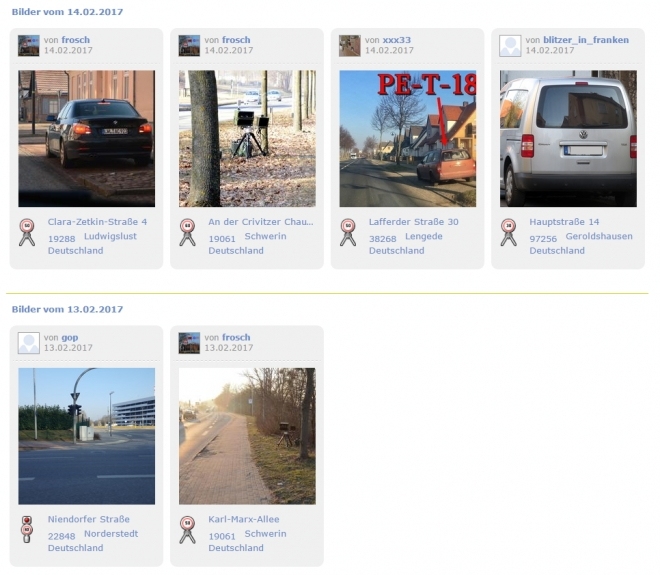The image size is (660, 575).
Task: Open the PE-T-18 red car photo
Action: [x=408, y=138]
